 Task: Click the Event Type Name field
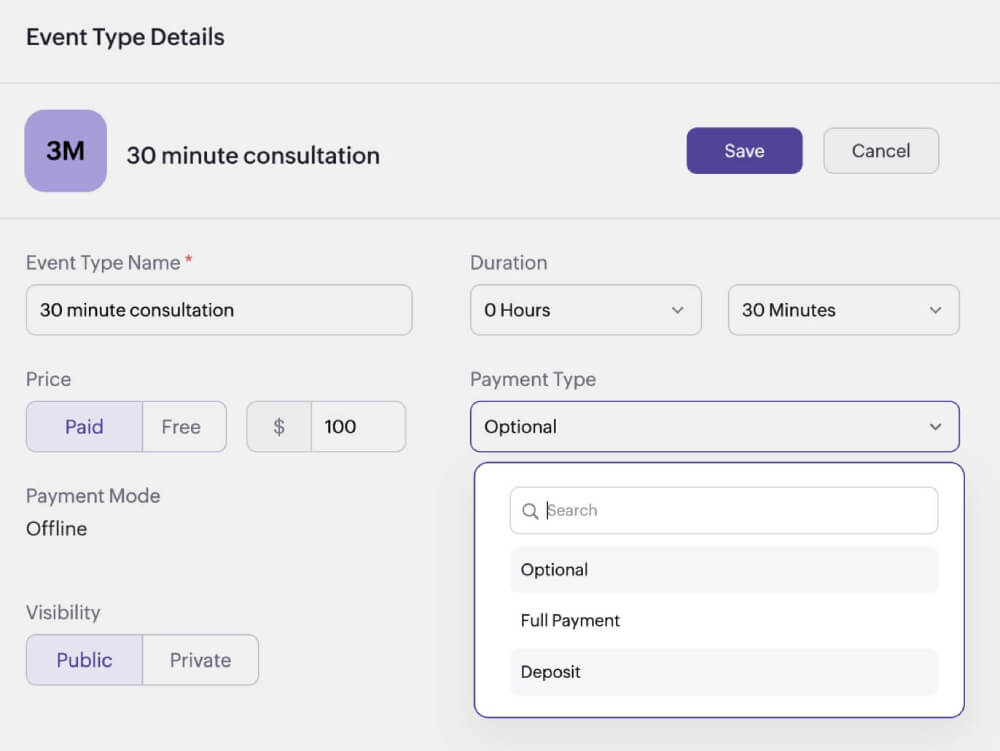pyautogui.click(x=219, y=310)
